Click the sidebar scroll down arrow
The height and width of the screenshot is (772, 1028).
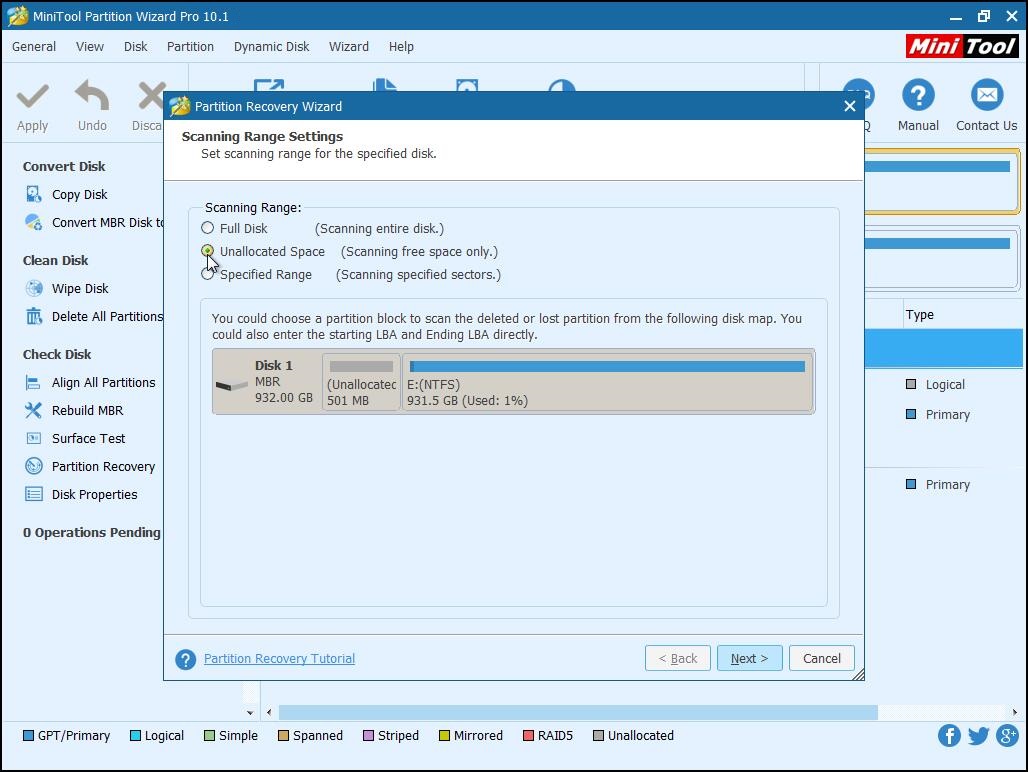(x=250, y=712)
